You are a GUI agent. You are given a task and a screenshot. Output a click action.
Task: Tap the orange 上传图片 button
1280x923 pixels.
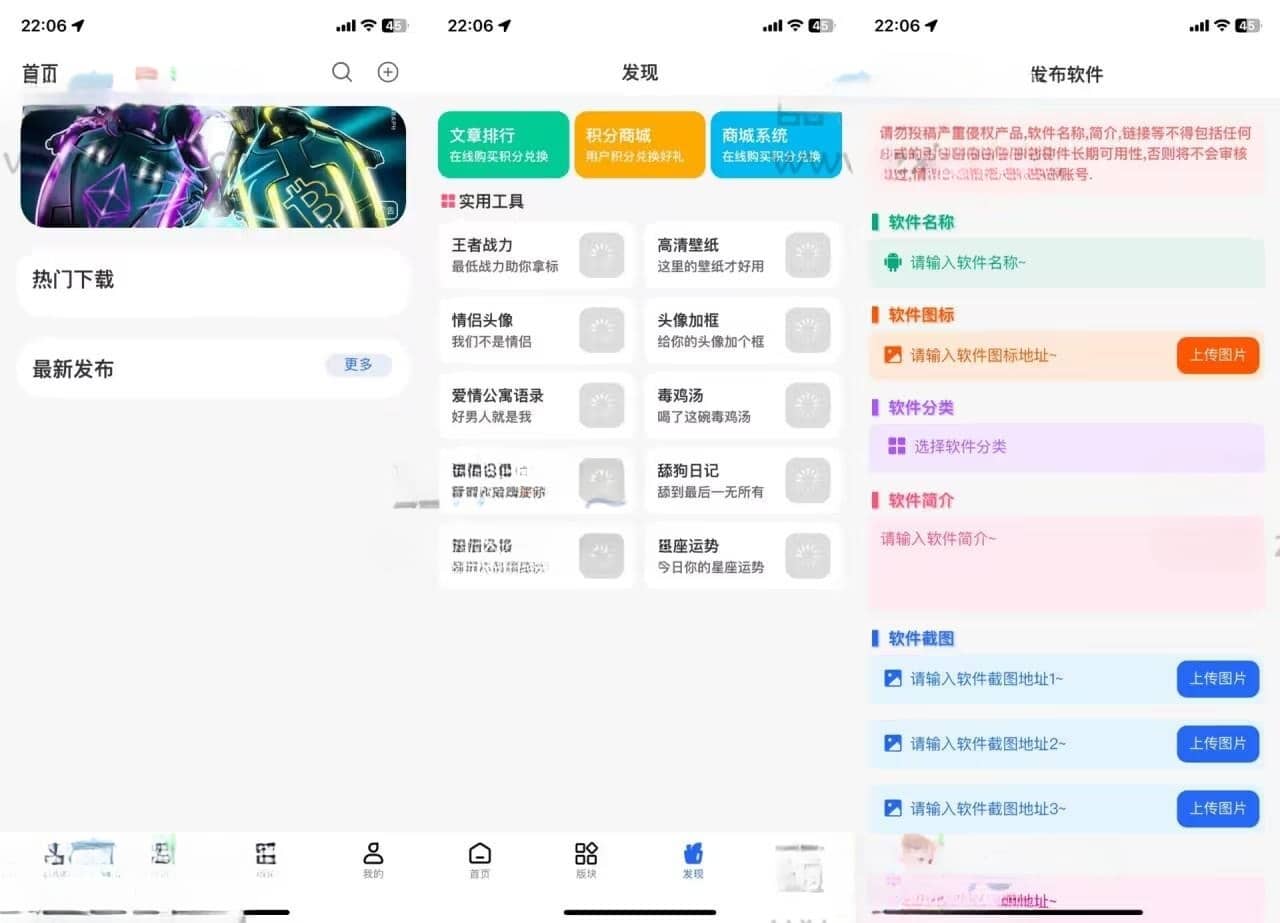(x=1218, y=355)
